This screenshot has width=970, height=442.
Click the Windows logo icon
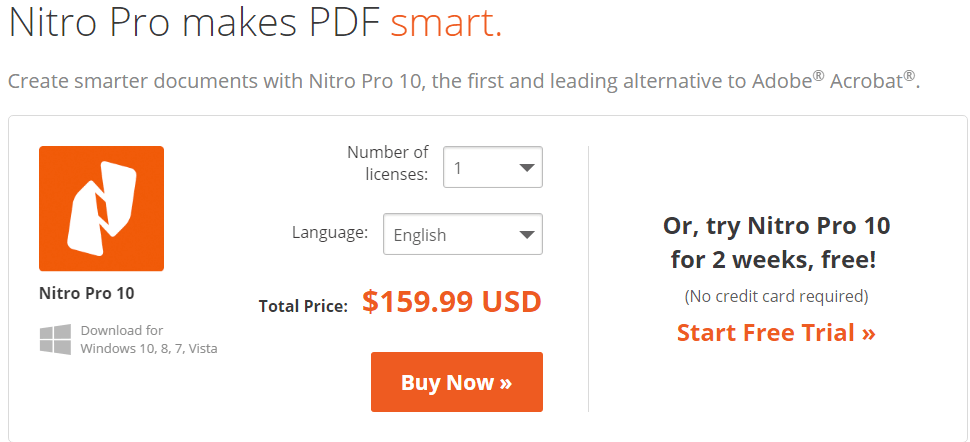[x=56, y=340]
